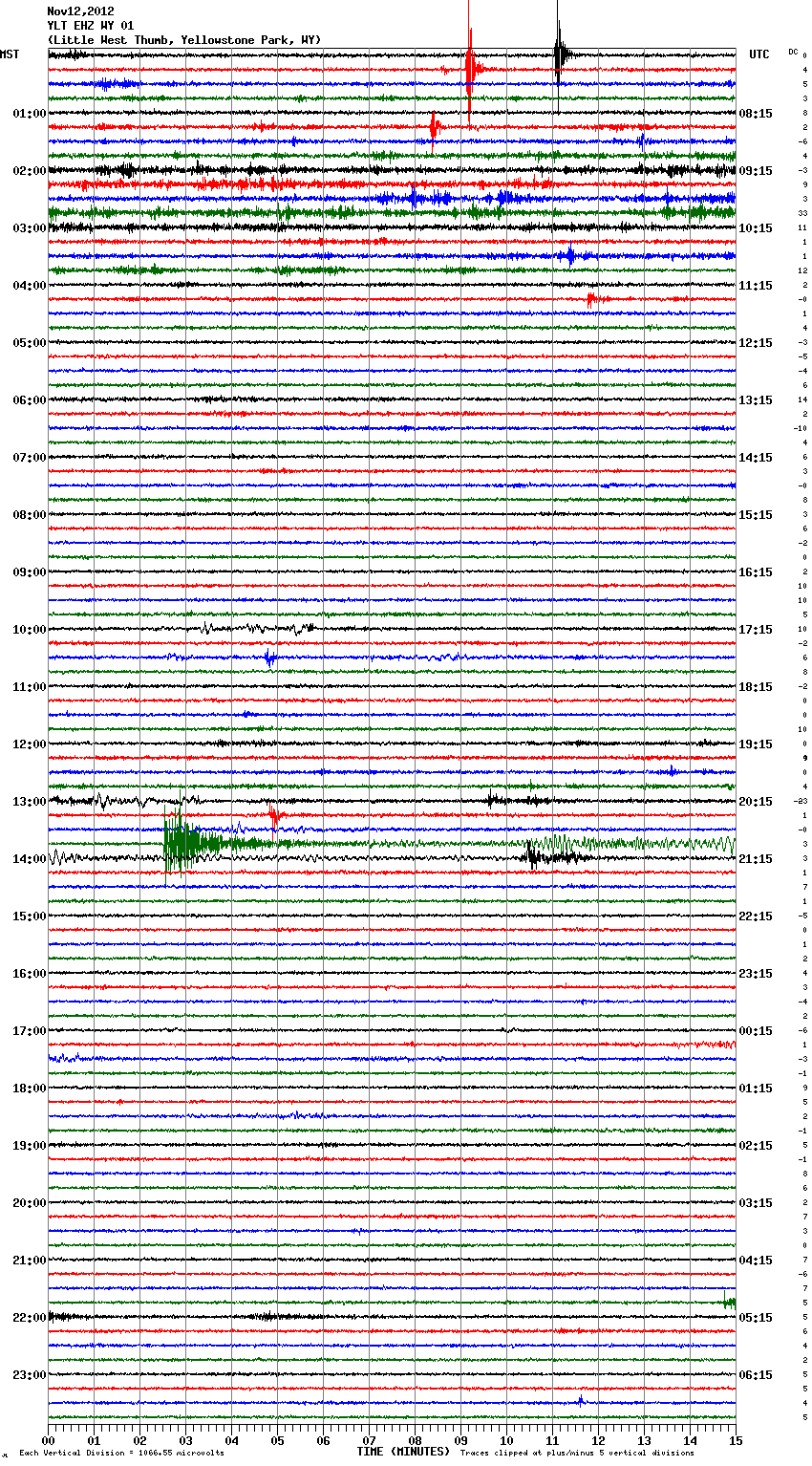Click the 02:15 UTC time label
812x1466 pixels.
click(x=756, y=1146)
